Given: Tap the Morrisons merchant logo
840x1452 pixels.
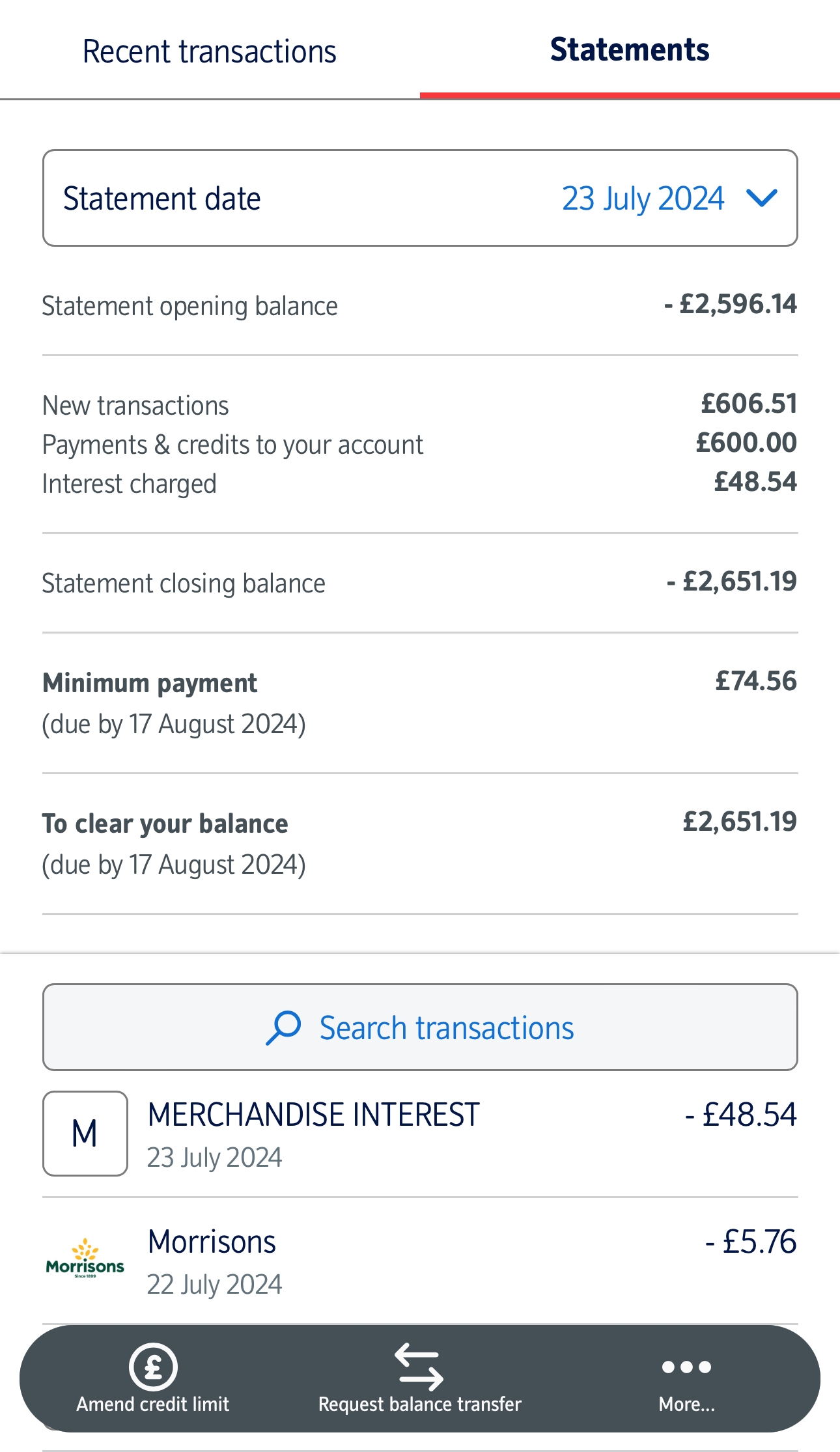Looking at the screenshot, I should point(85,1259).
